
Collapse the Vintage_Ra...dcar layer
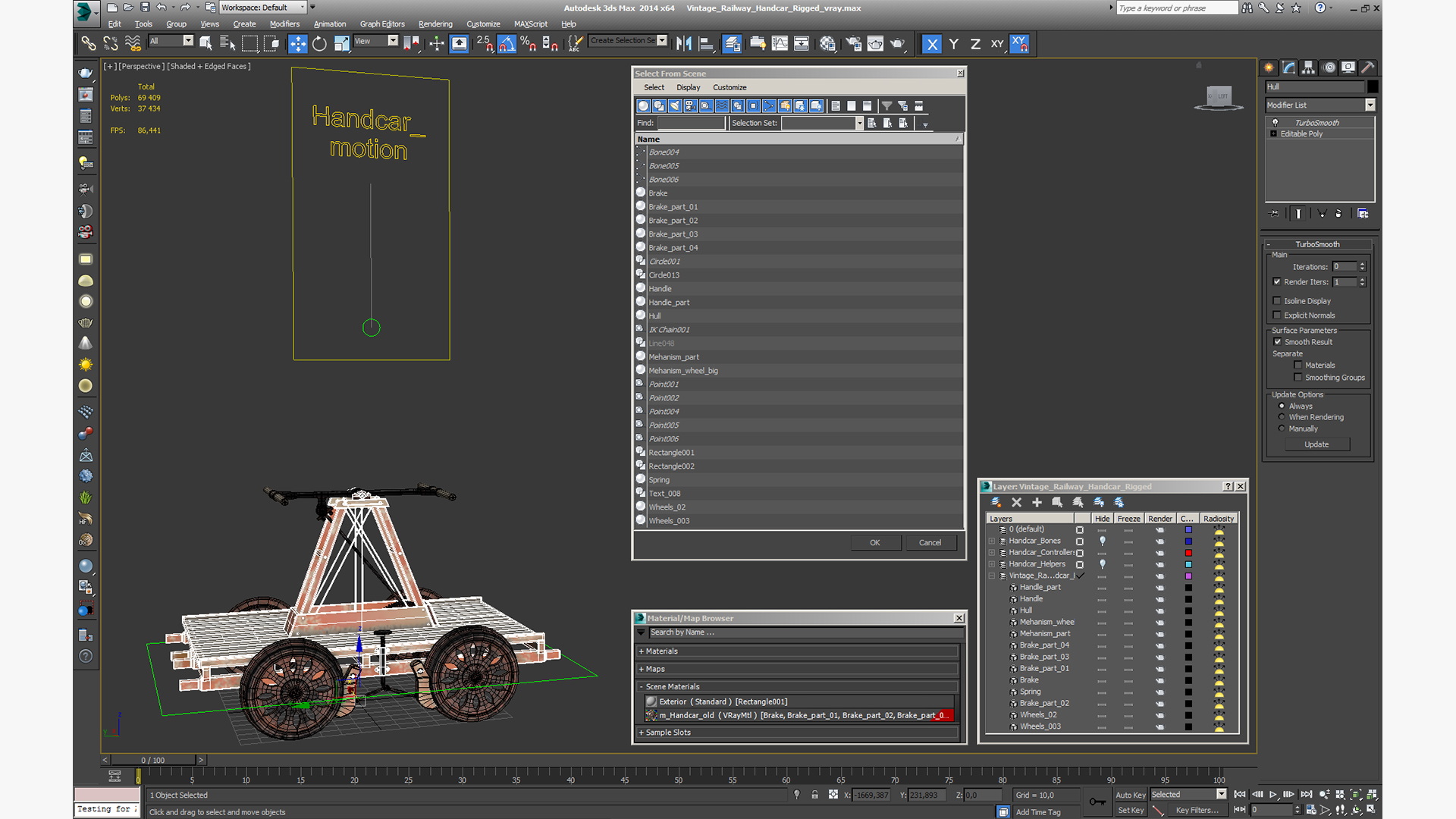click(991, 576)
